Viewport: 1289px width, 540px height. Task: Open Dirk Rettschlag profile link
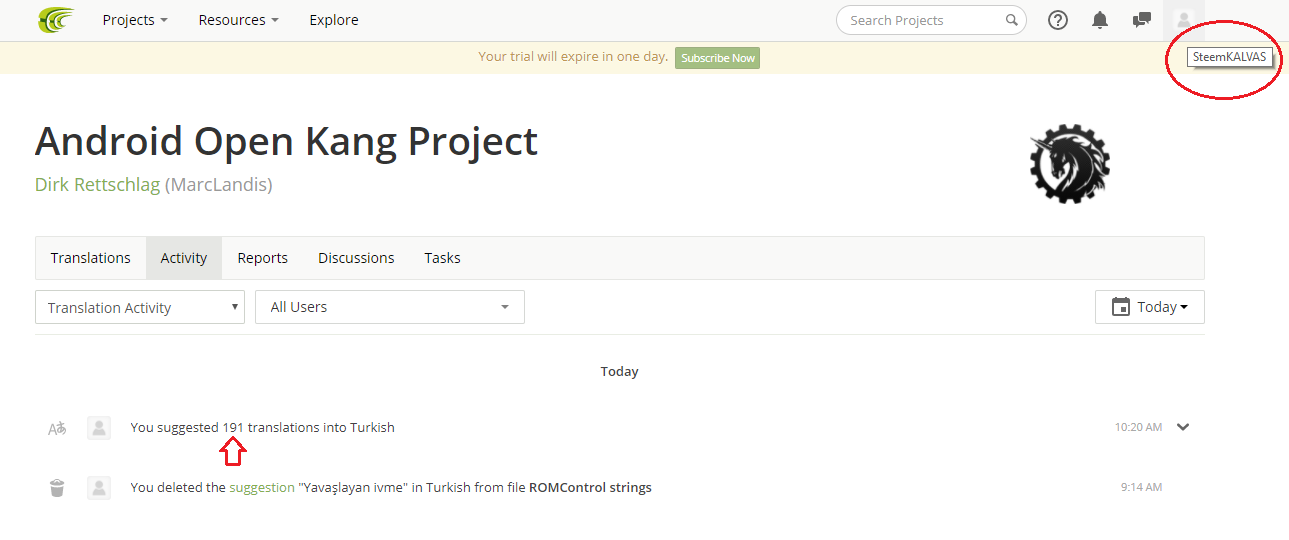pyautogui.click(x=97, y=184)
